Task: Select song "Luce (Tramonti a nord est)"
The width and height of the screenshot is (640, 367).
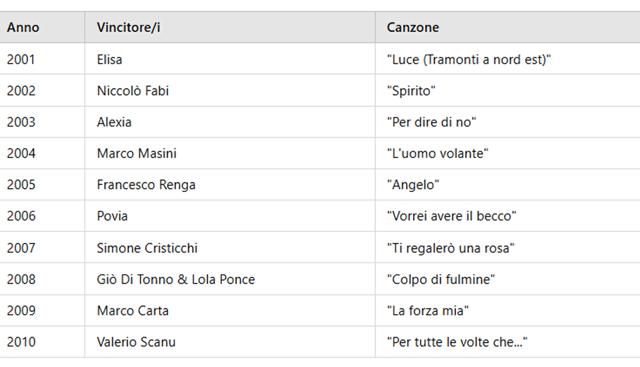Action: click(469, 60)
